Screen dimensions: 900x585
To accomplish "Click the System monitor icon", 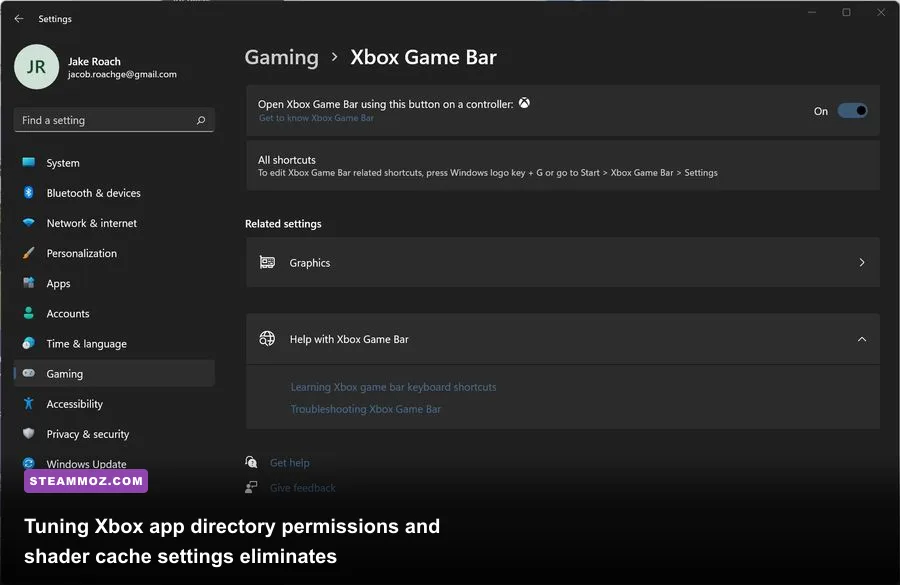I will pos(28,162).
